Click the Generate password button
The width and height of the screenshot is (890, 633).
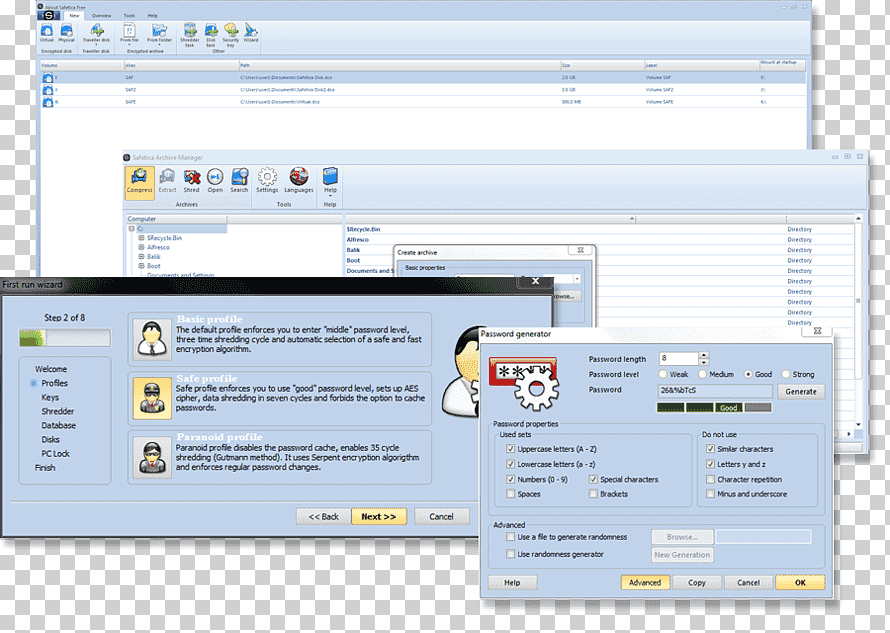pyautogui.click(x=801, y=392)
